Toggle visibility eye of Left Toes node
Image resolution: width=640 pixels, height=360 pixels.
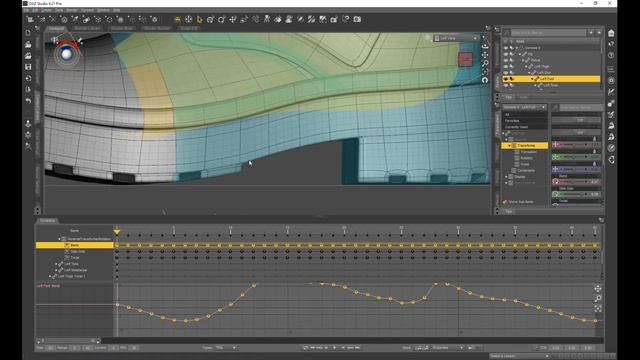506,85
